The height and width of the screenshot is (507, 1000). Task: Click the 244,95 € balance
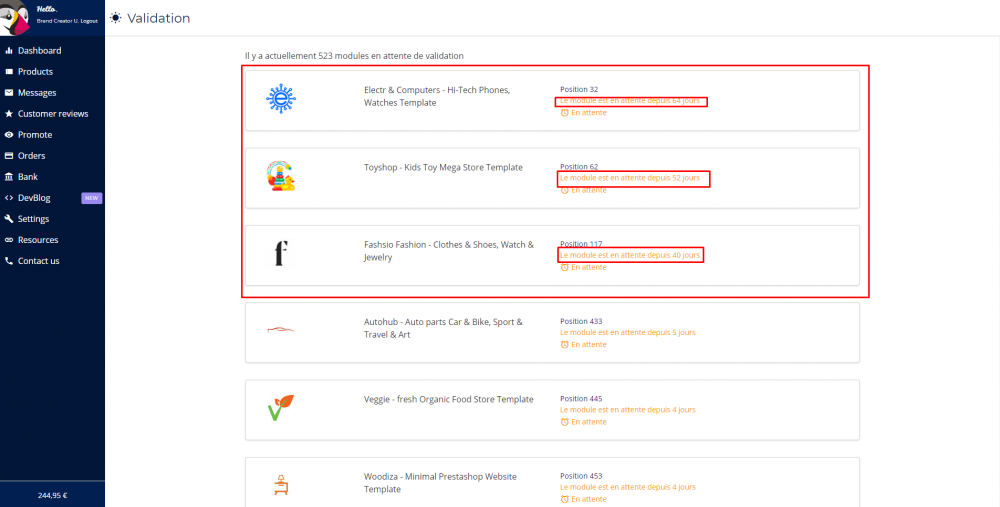(52, 495)
